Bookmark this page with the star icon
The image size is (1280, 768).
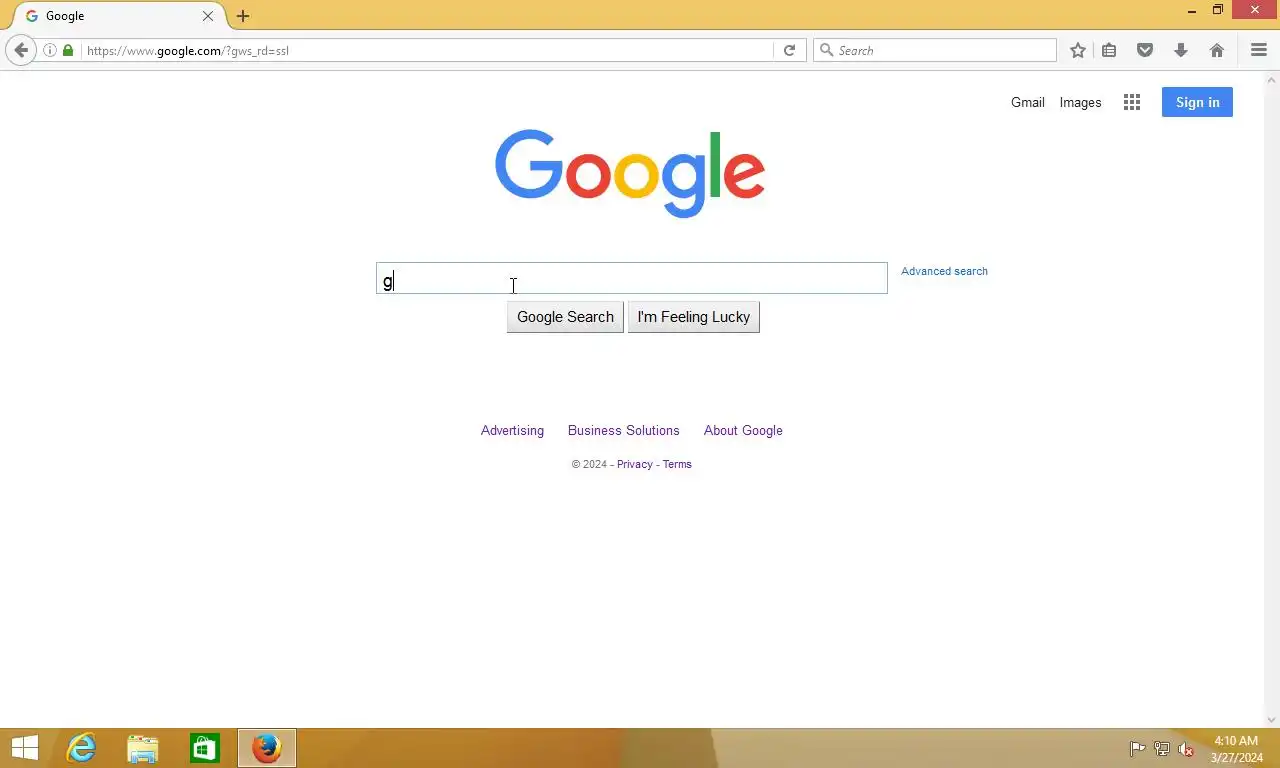tap(1078, 50)
